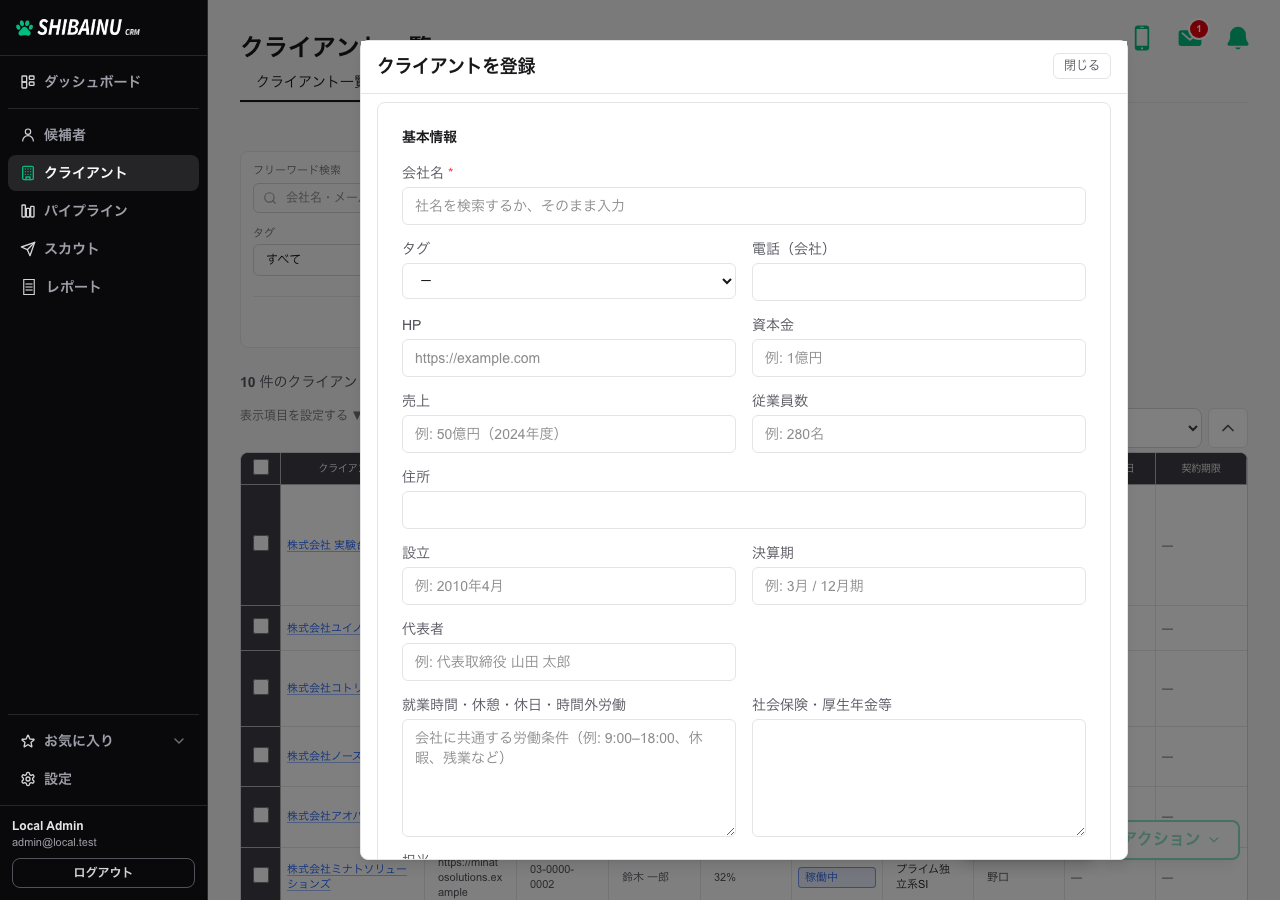Open the タグ dropdown in the registration form
The image size is (1280, 900).
569,281
